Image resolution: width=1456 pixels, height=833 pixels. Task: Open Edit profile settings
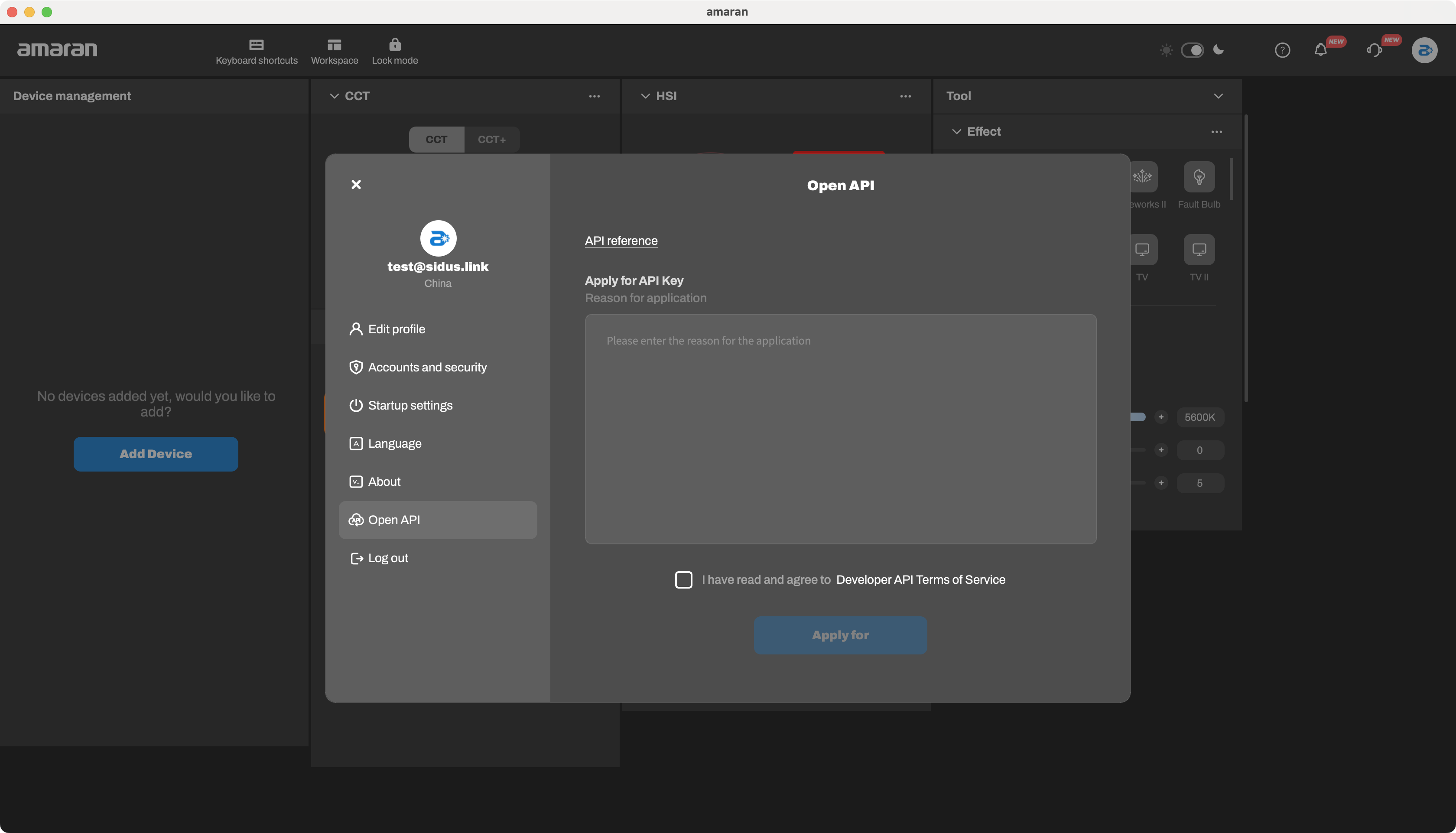click(438, 329)
